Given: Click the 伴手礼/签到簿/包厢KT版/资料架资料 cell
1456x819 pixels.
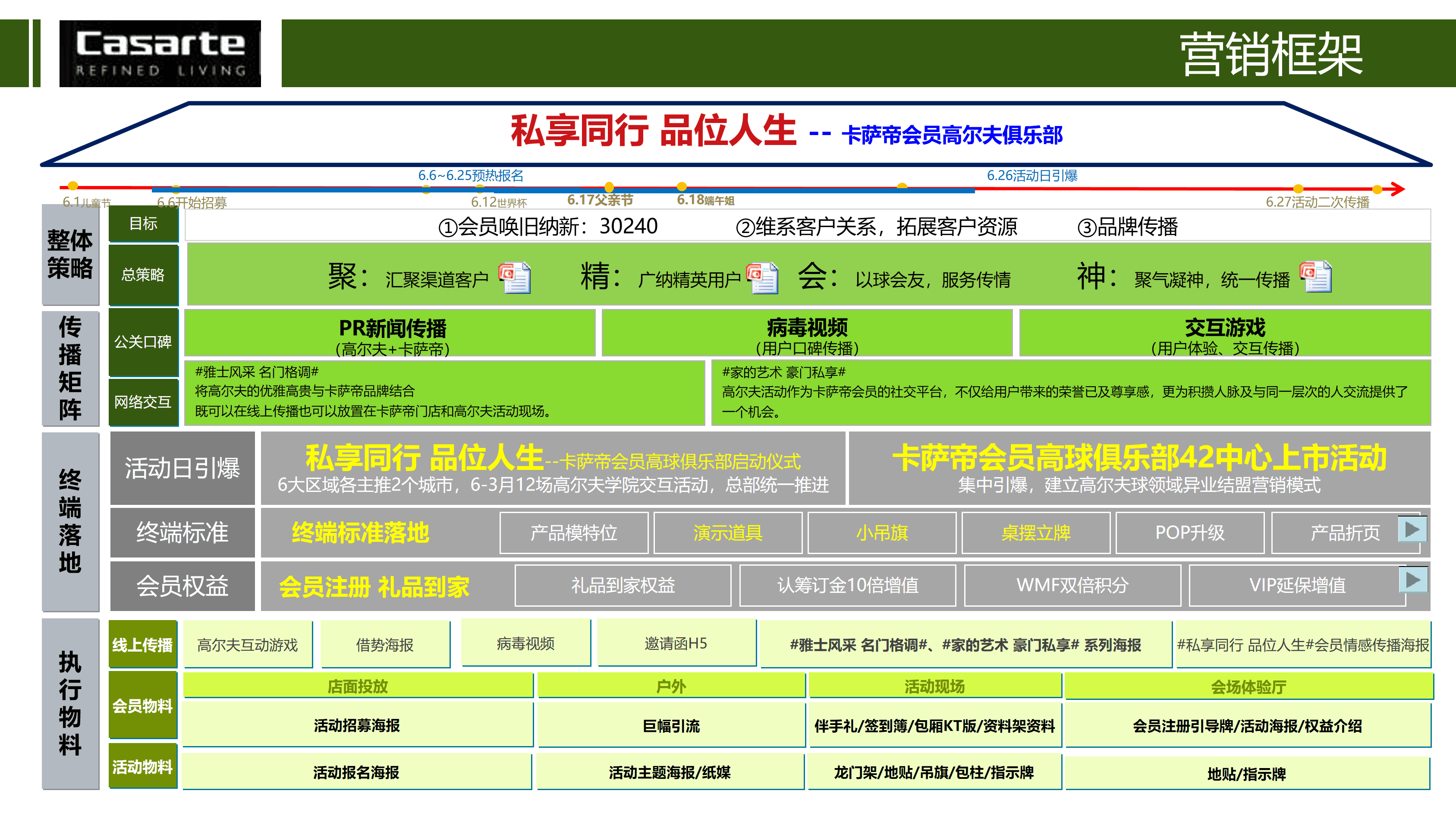Looking at the screenshot, I should 935,725.
